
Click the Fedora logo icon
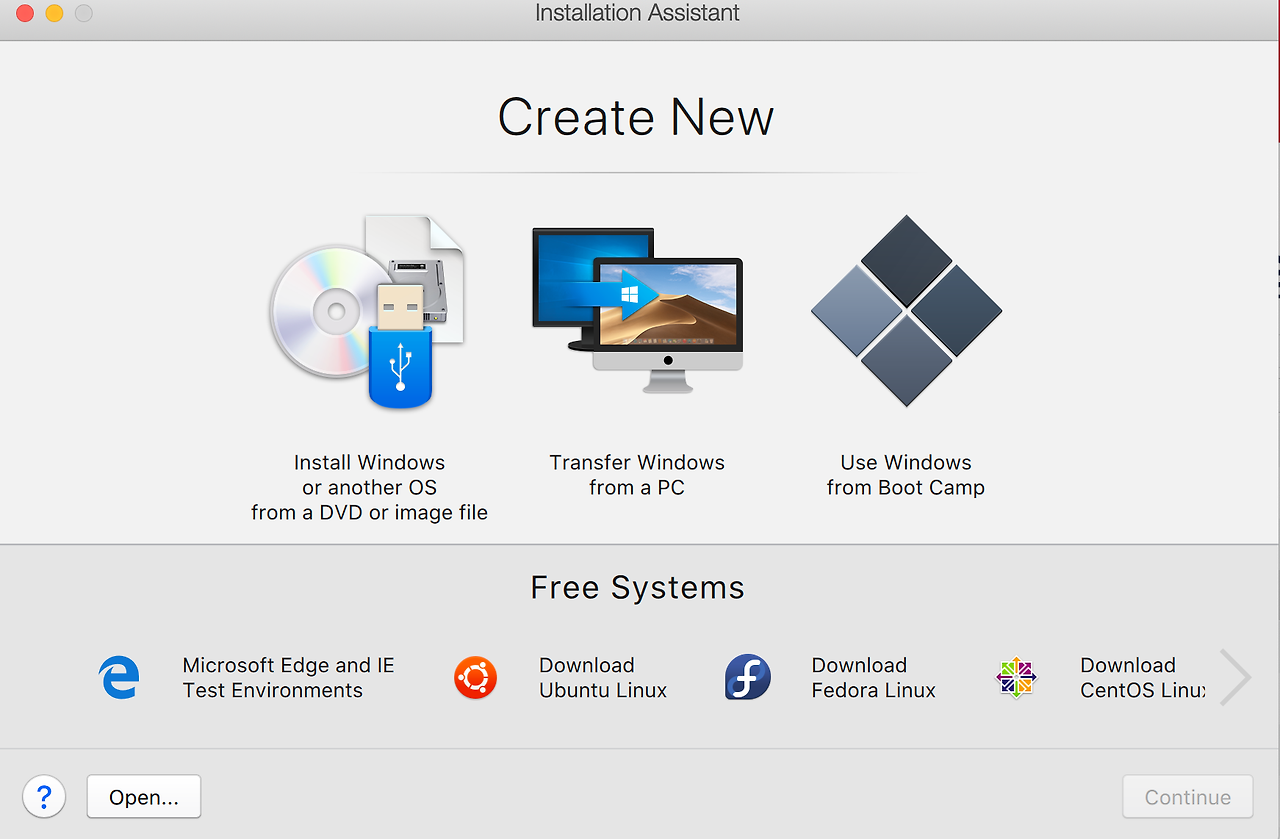748,677
